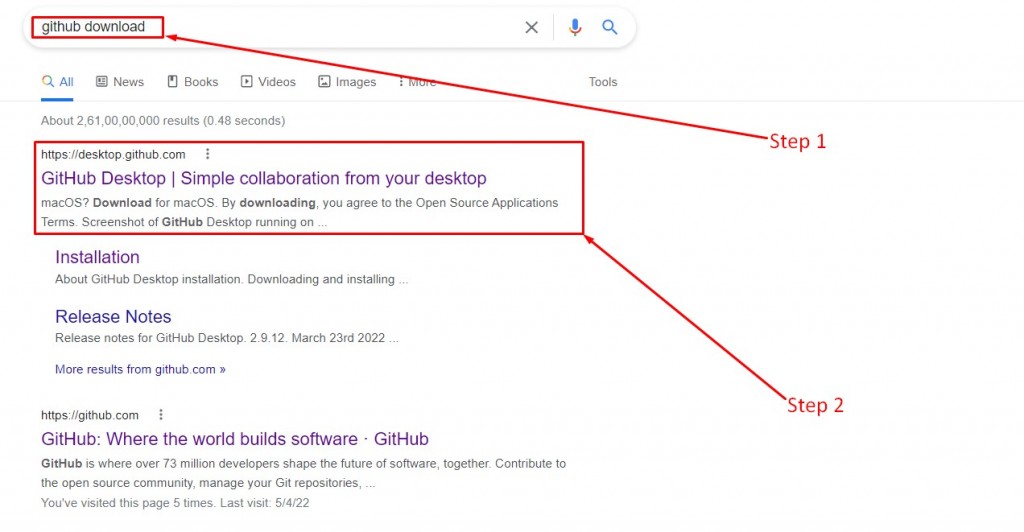The height and width of the screenshot is (532, 1024).
Task: Start voice search with the microphone icon
Action: (575, 27)
